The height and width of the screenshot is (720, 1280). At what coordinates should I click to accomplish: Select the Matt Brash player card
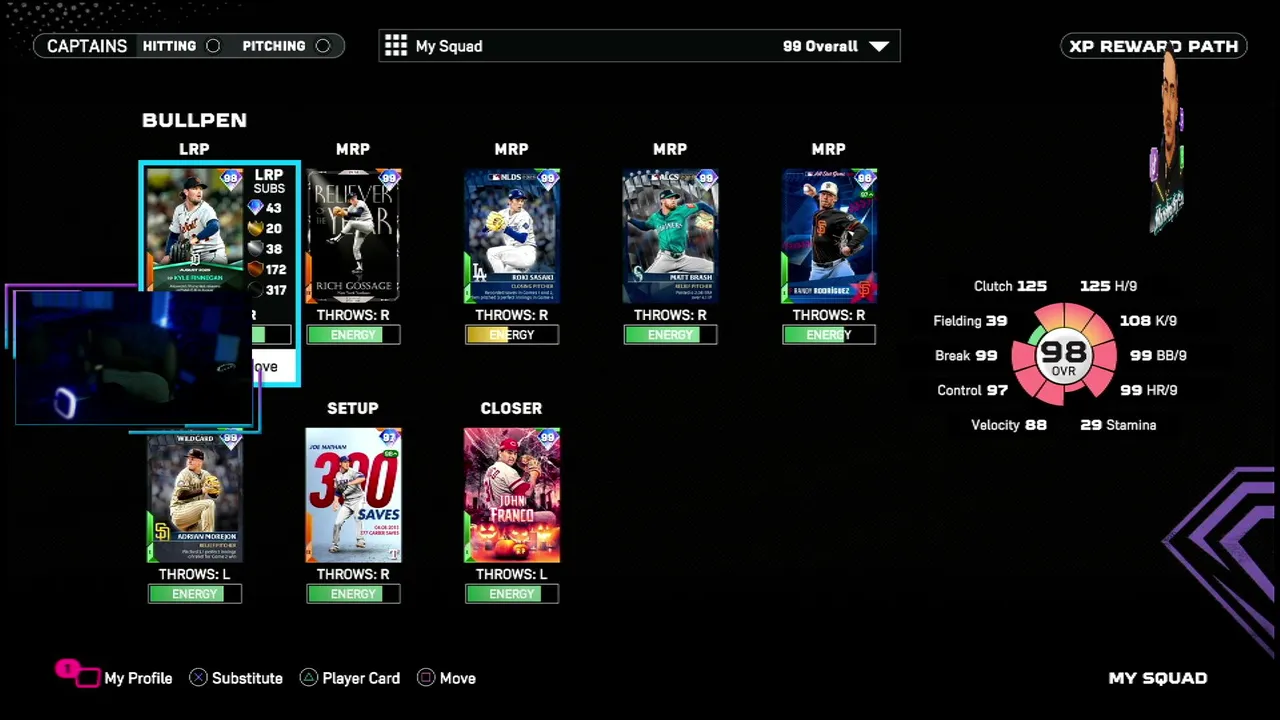[670, 236]
